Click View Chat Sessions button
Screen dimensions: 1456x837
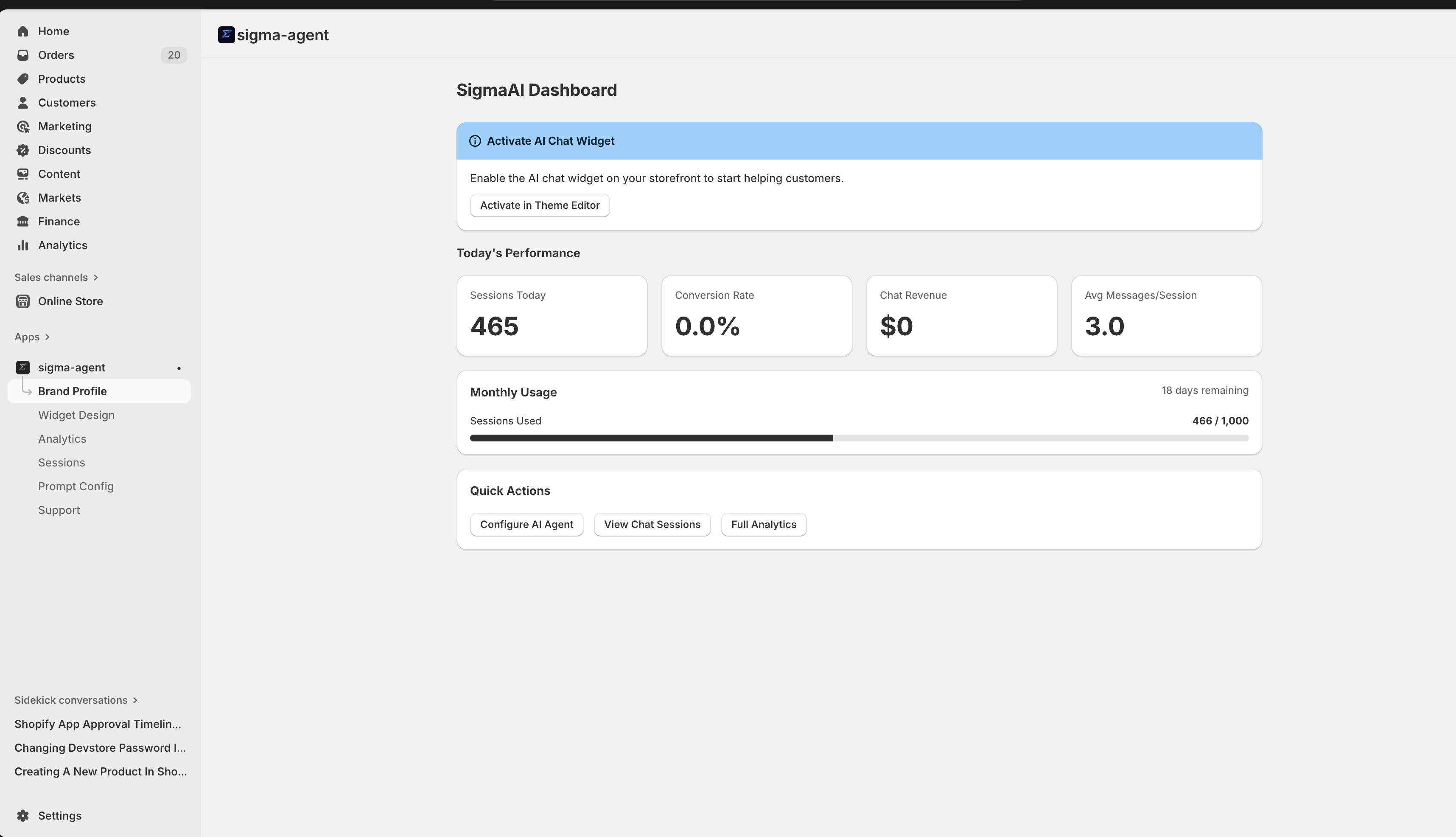point(652,524)
